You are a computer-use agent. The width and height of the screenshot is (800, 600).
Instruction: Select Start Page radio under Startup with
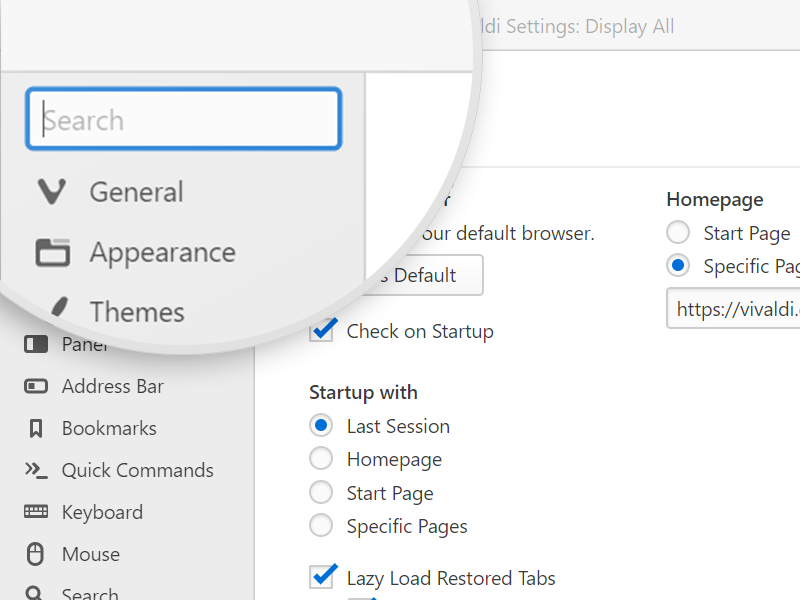point(321,492)
